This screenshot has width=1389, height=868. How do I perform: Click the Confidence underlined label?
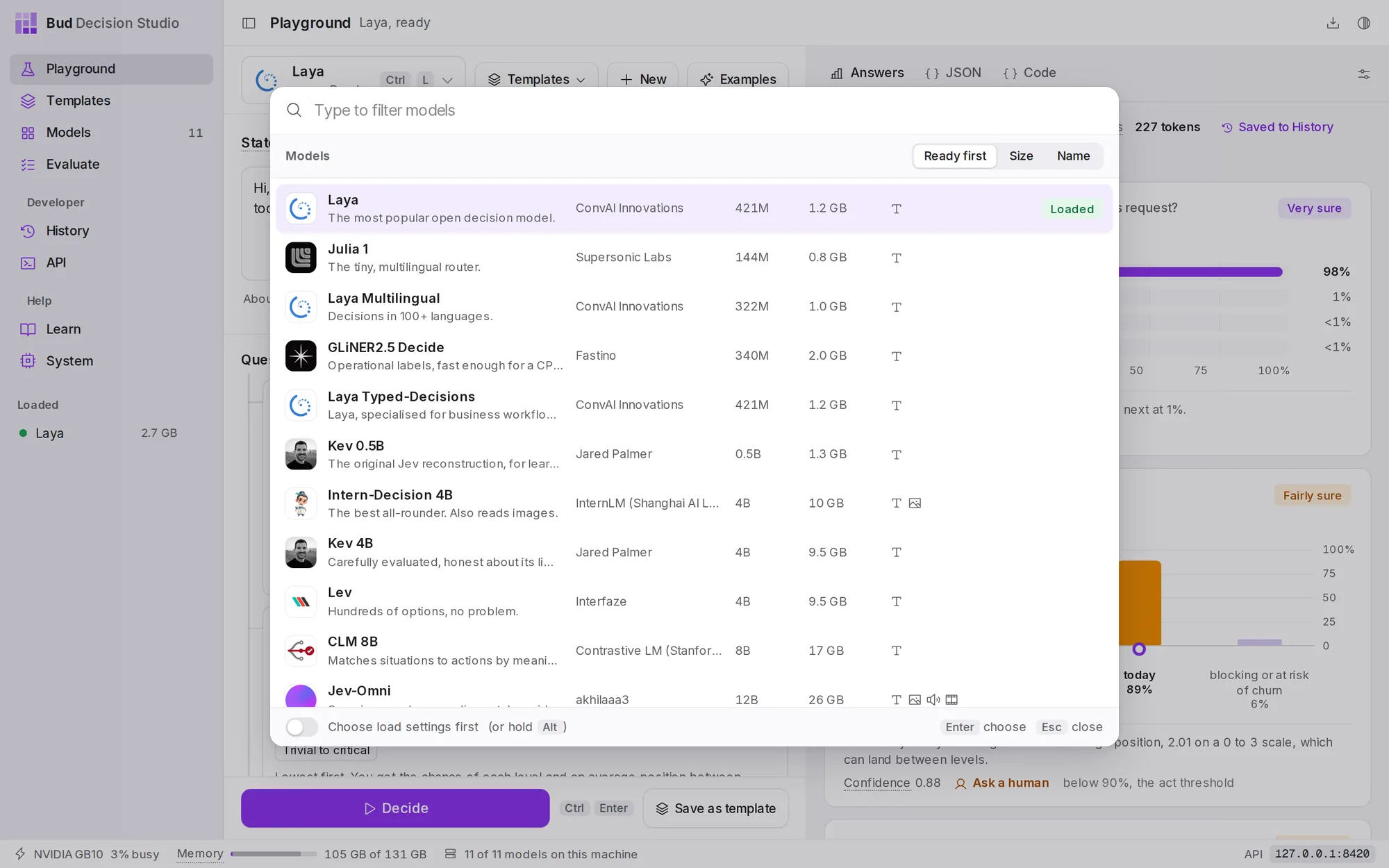coord(876,783)
